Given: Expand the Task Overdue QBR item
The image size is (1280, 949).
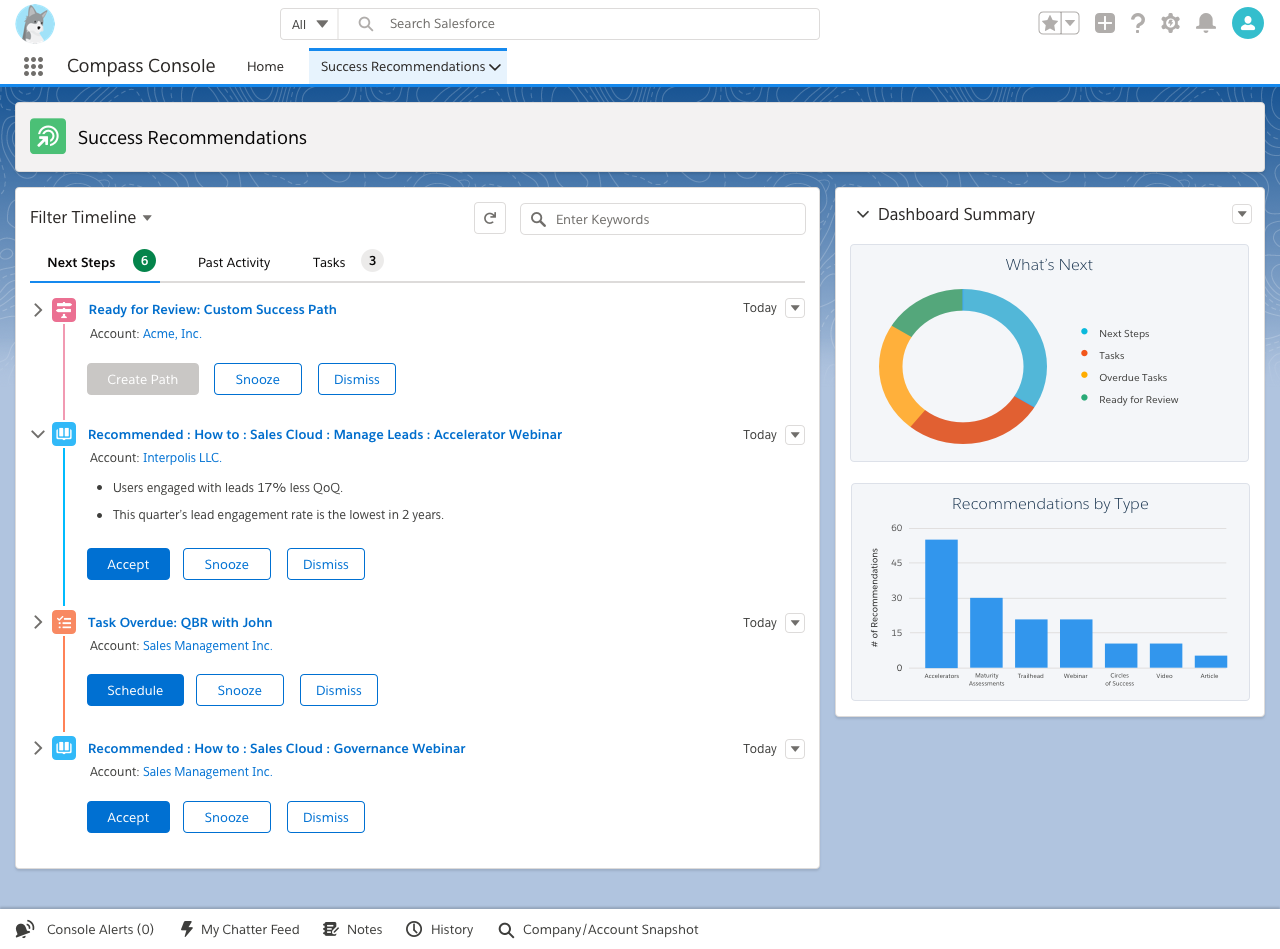Looking at the screenshot, I should pyautogui.click(x=38, y=622).
